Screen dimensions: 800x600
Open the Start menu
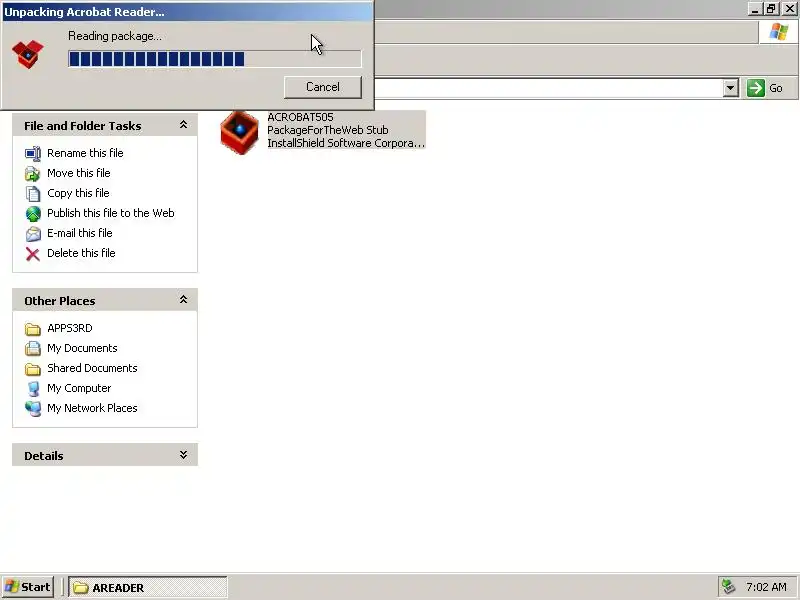pyautogui.click(x=28, y=587)
